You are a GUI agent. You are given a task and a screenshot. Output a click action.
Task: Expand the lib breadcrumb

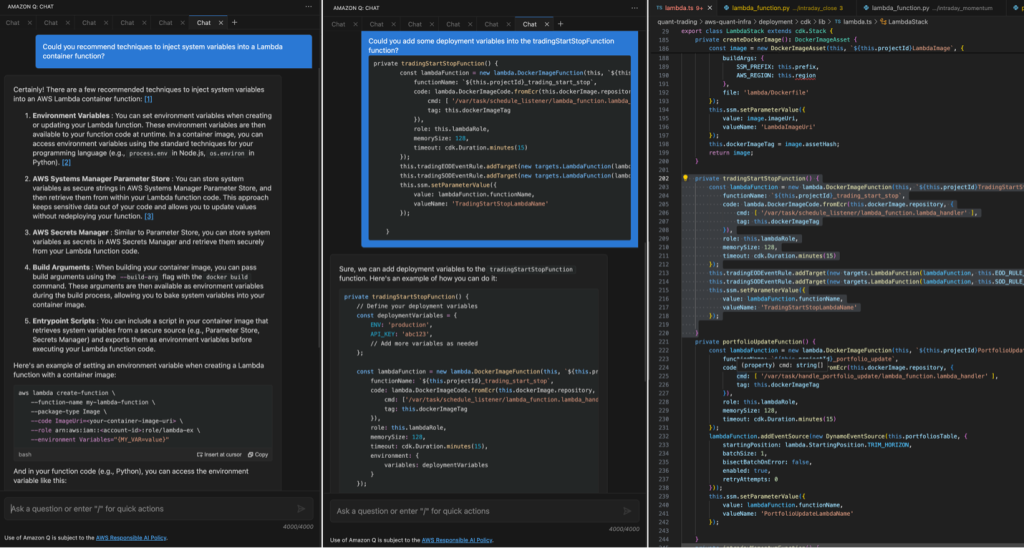click(x=822, y=22)
